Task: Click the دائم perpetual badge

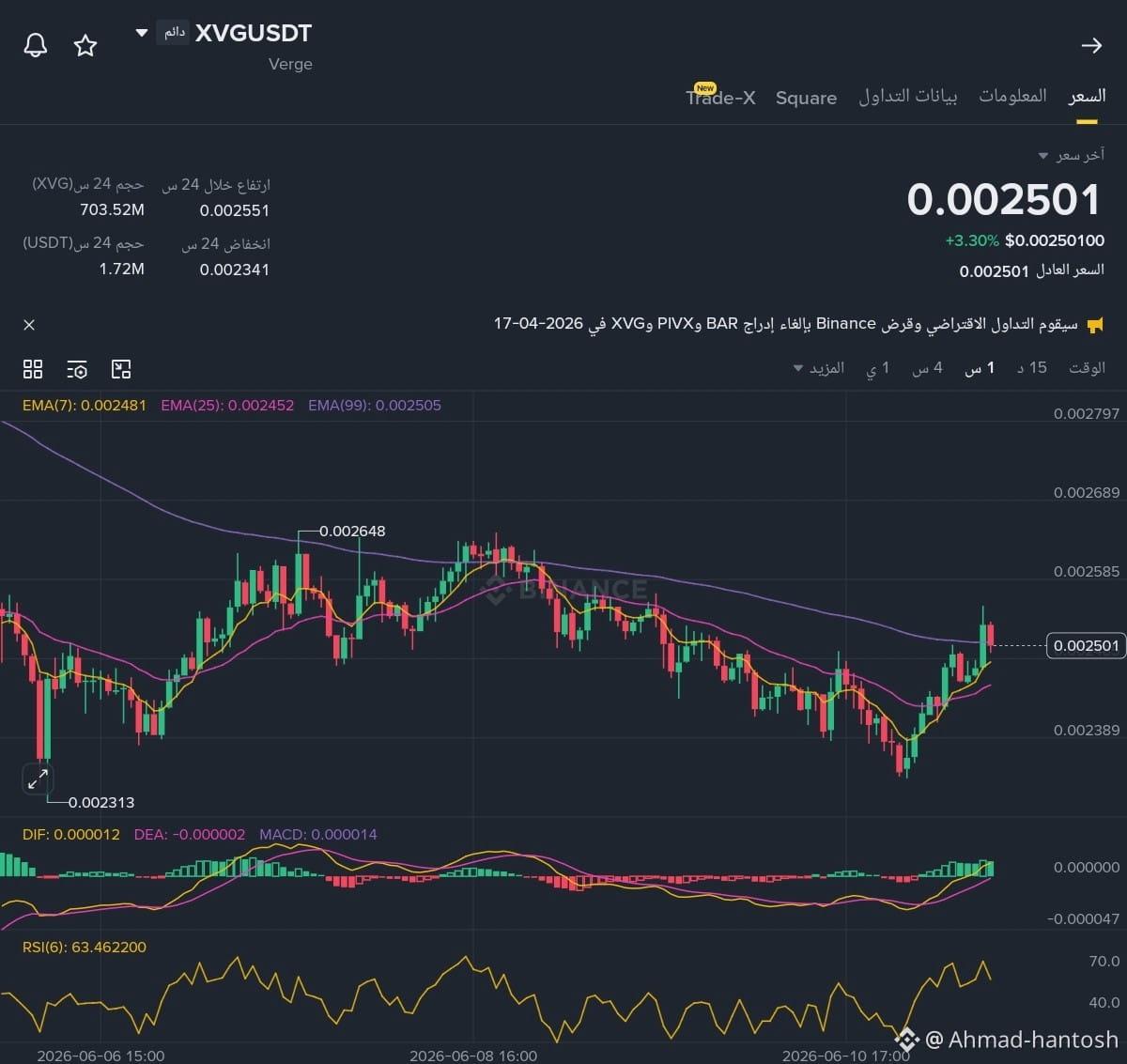Action: click(x=174, y=32)
